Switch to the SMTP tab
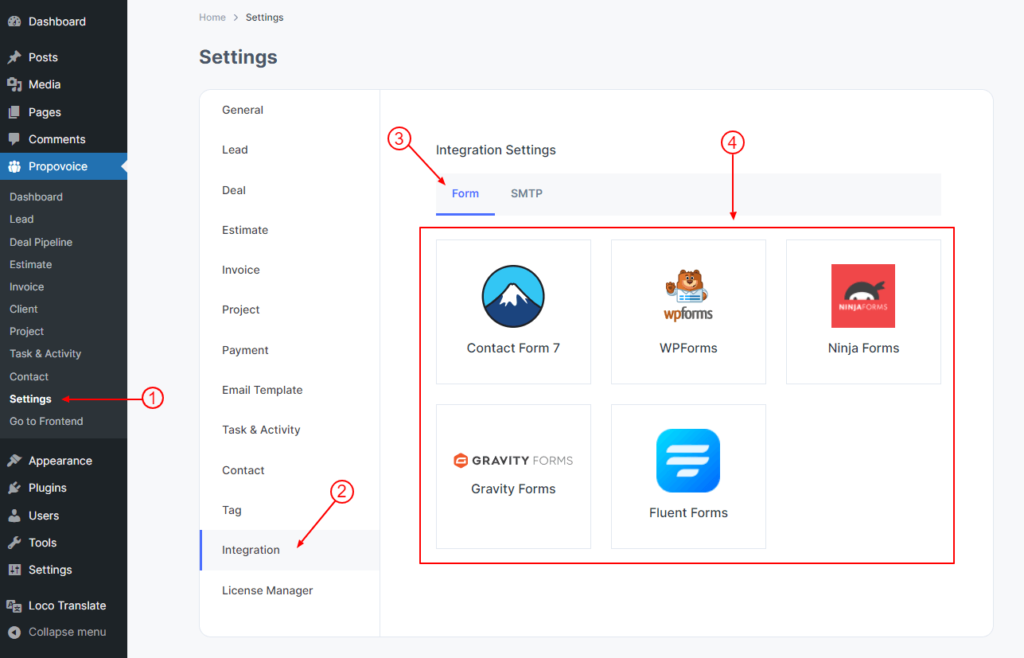This screenshot has width=1024, height=658. pos(526,193)
